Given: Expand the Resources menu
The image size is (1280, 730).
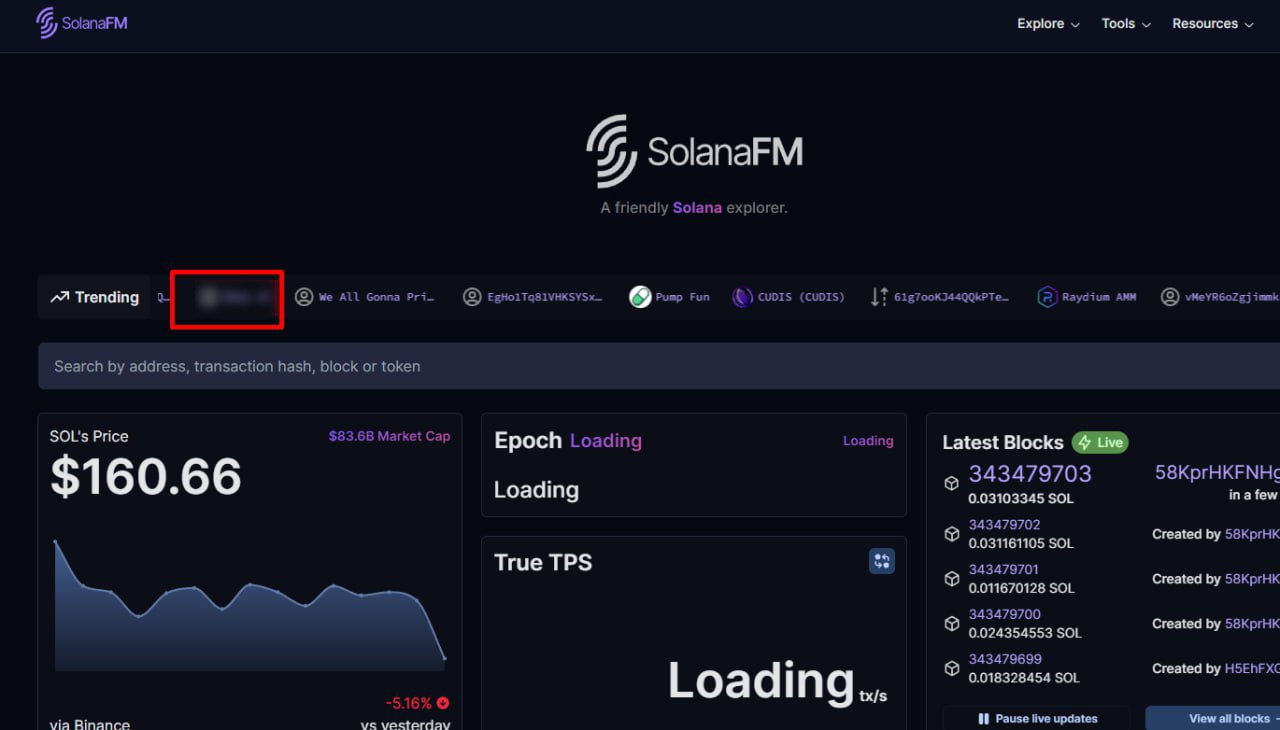Looking at the screenshot, I should click(1213, 24).
